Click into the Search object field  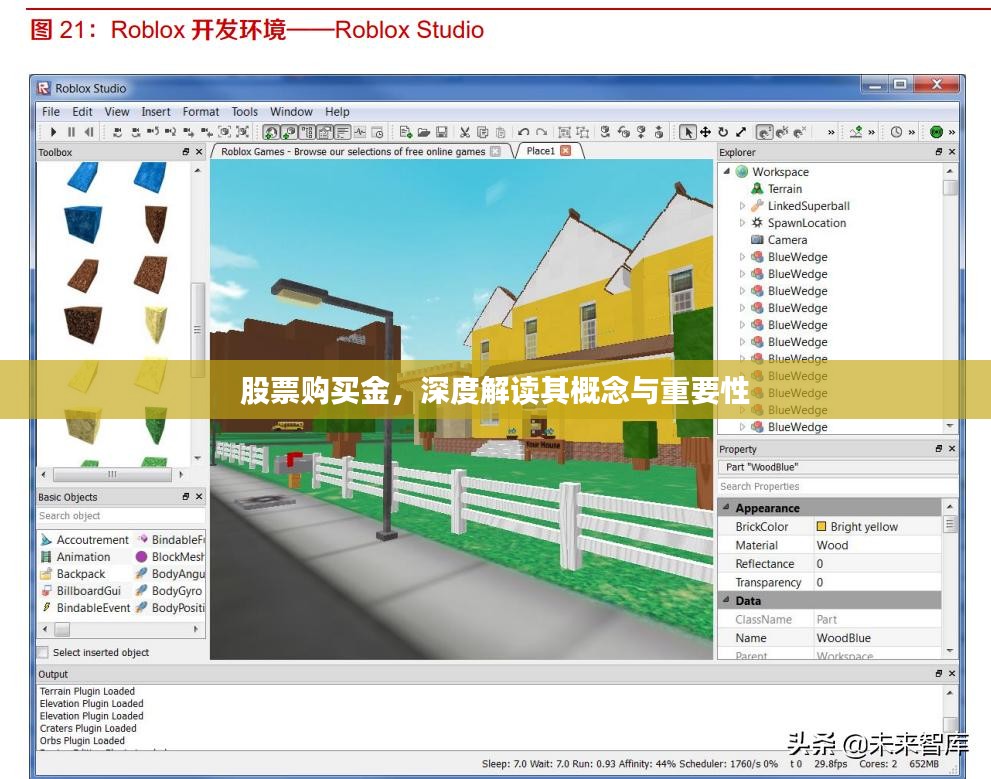pyautogui.click(x=120, y=516)
